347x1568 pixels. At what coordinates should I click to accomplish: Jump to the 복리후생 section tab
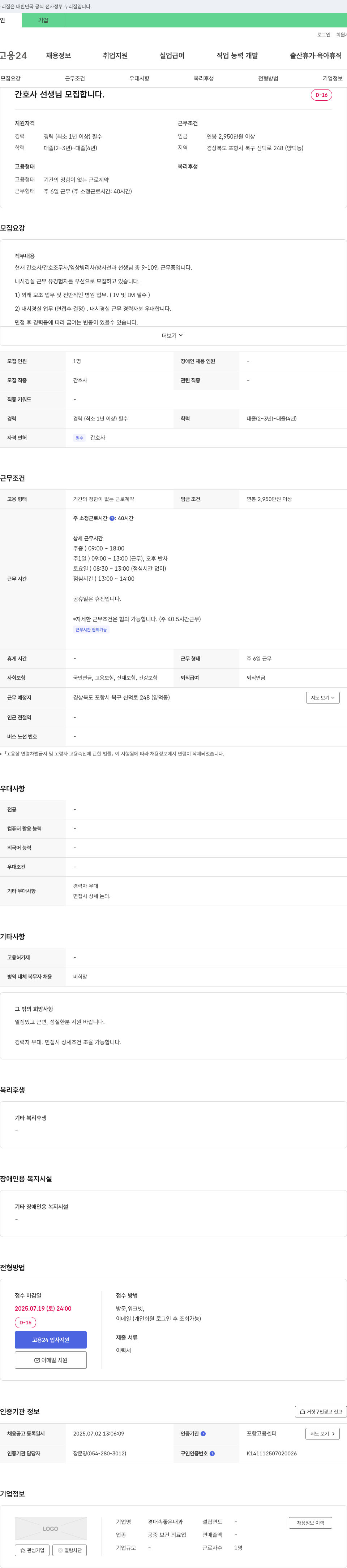coord(204,79)
